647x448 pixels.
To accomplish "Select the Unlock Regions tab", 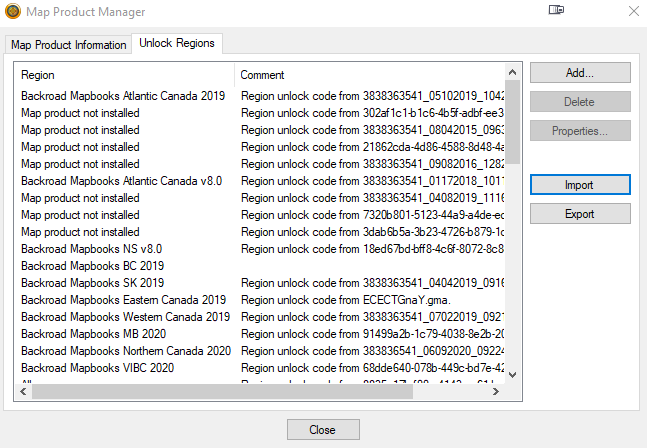I will pos(177,43).
